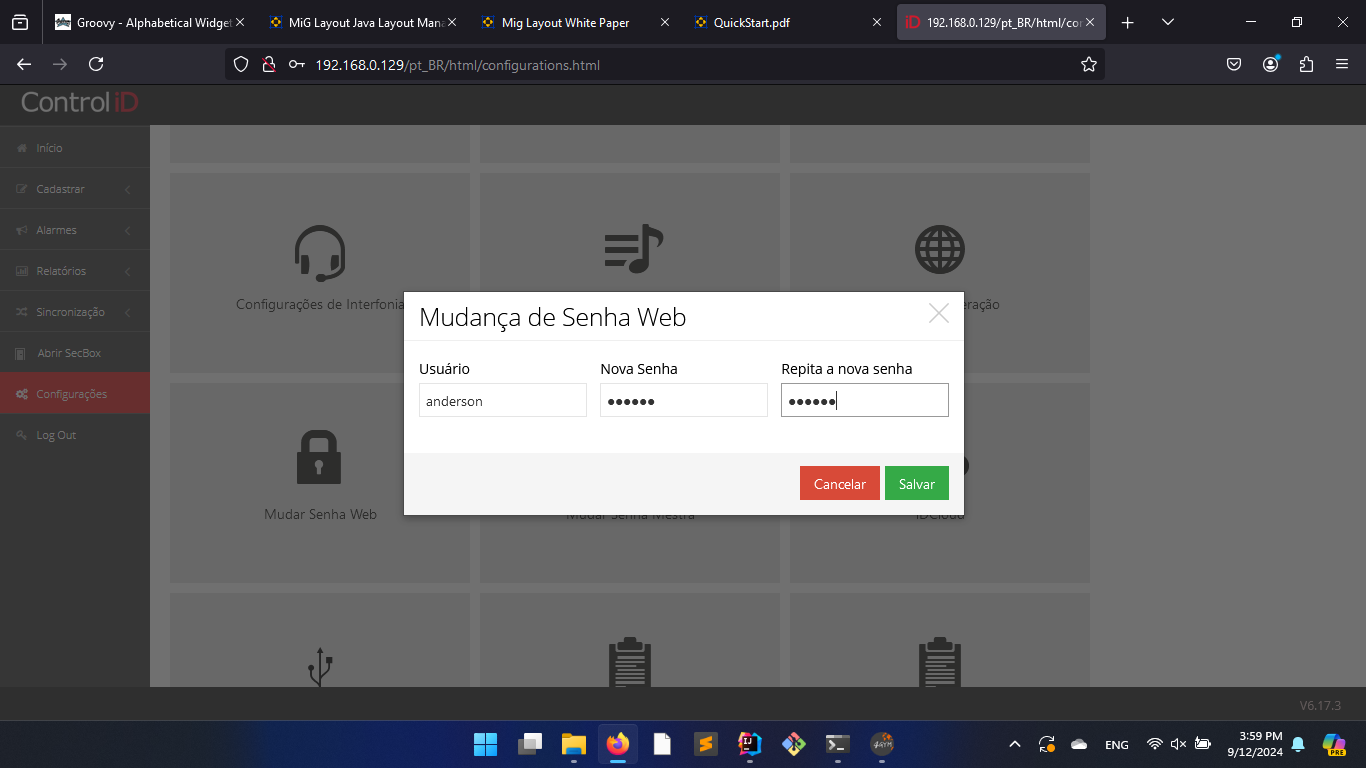Expand the Relatórios sidebar menu

pos(62,271)
